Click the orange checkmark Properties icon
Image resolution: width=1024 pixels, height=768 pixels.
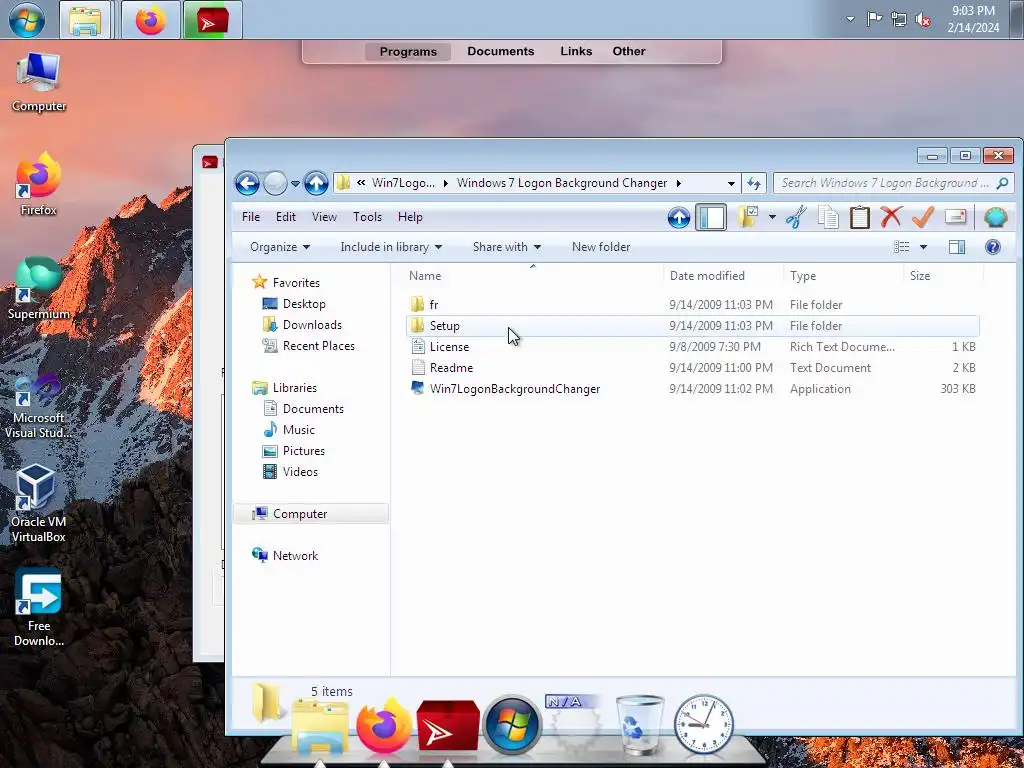922,217
